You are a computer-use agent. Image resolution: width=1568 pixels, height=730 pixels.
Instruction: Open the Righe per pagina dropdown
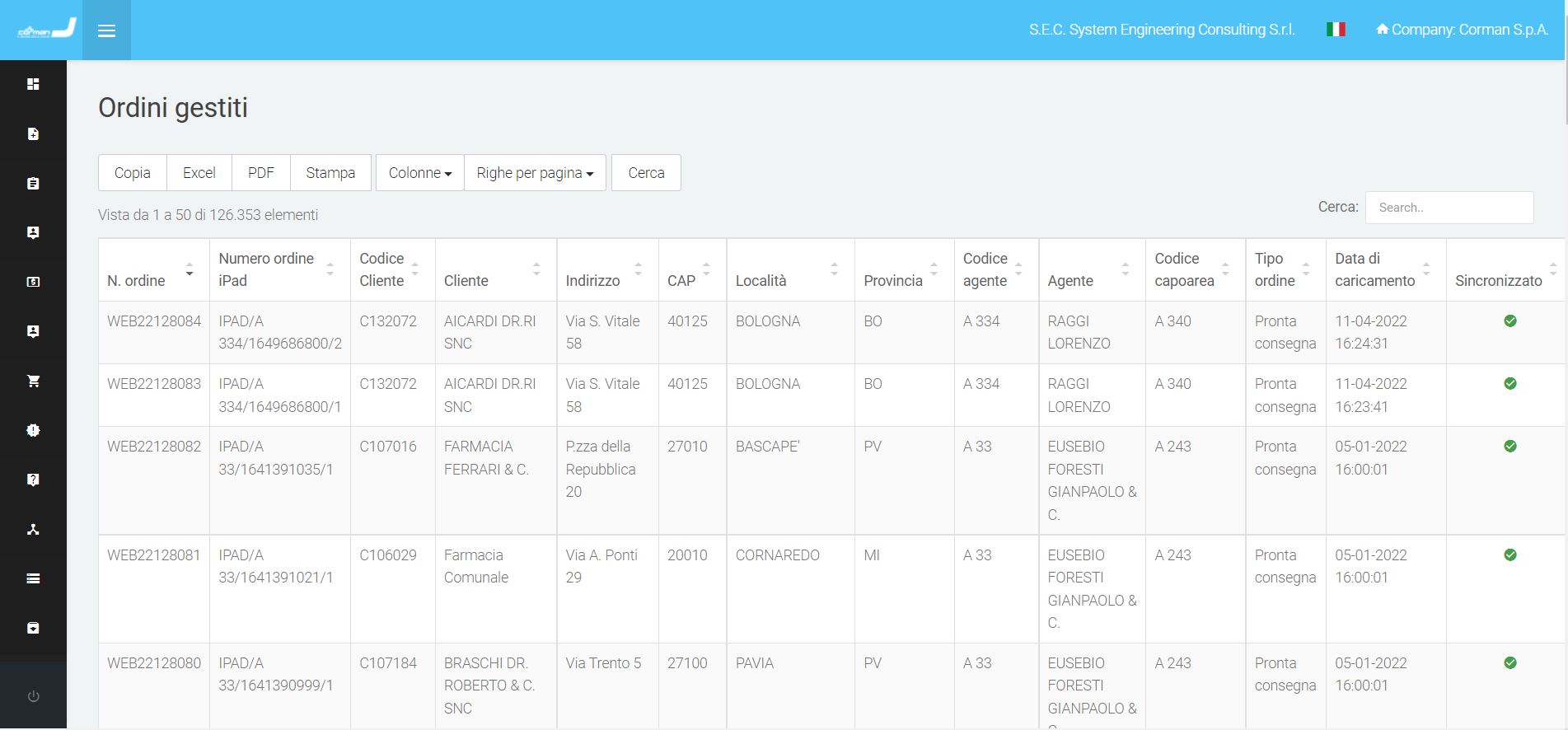point(536,173)
